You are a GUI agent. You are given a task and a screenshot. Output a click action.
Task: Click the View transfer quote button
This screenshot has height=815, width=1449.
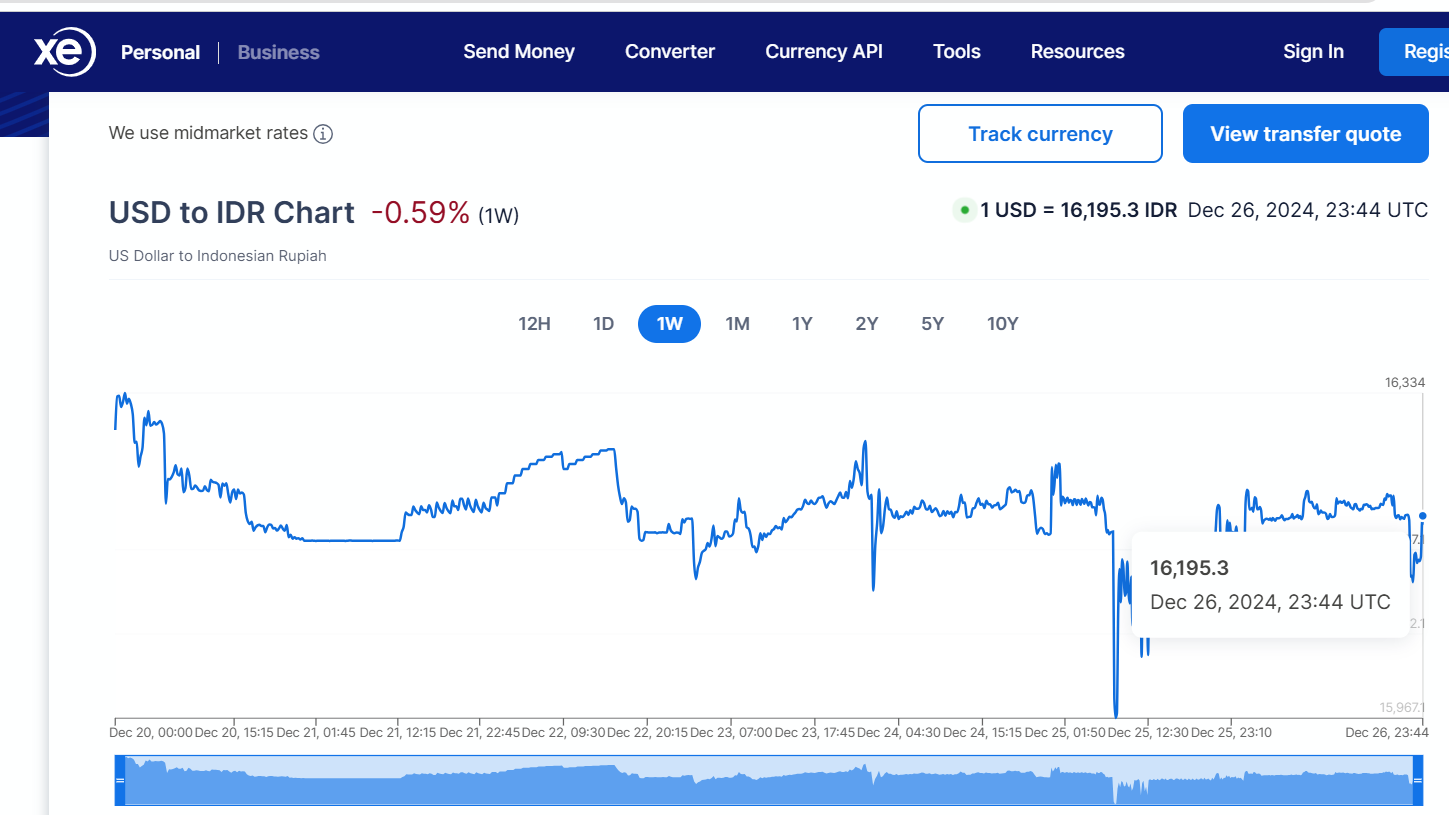pyautogui.click(x=1305, y=134)
